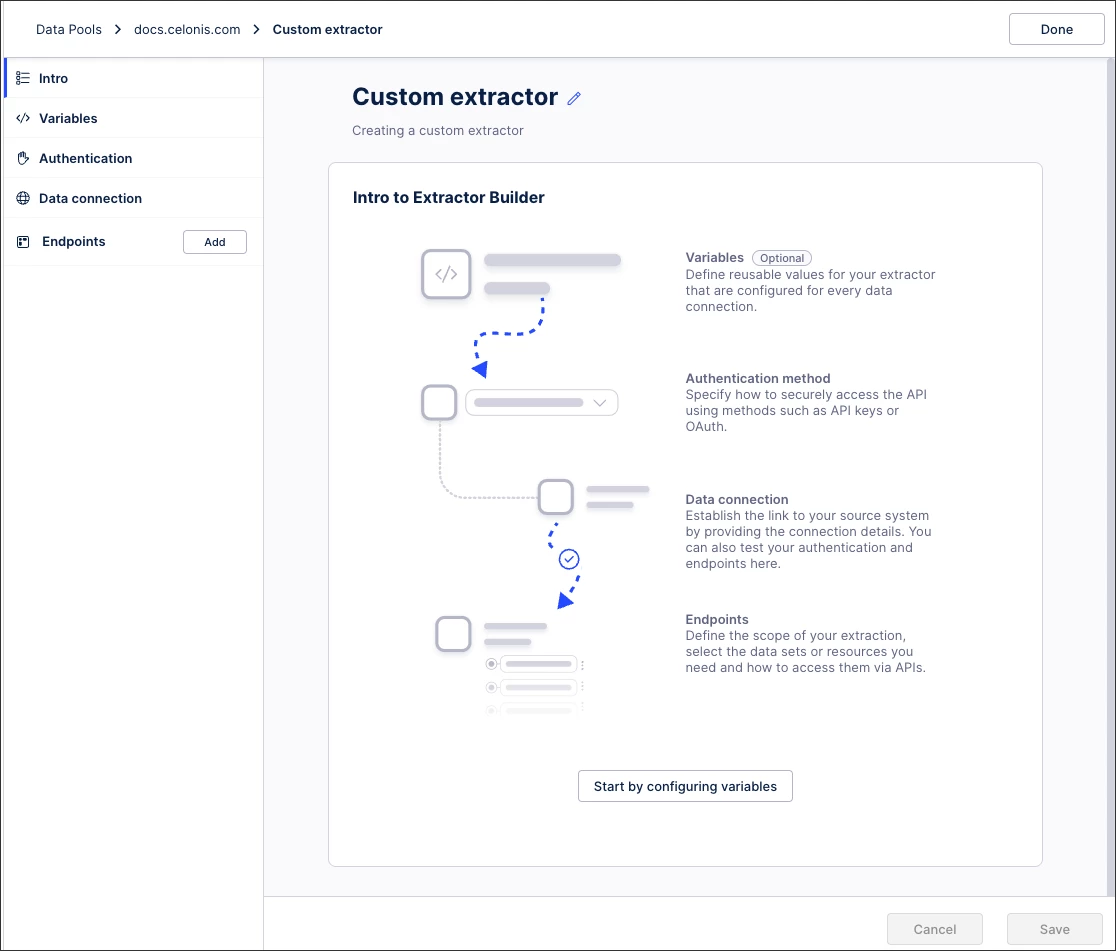Click the Authentication hand icon
This screenshot has width=1116, height=951.
pyautogui.click(x=23, y=158)
